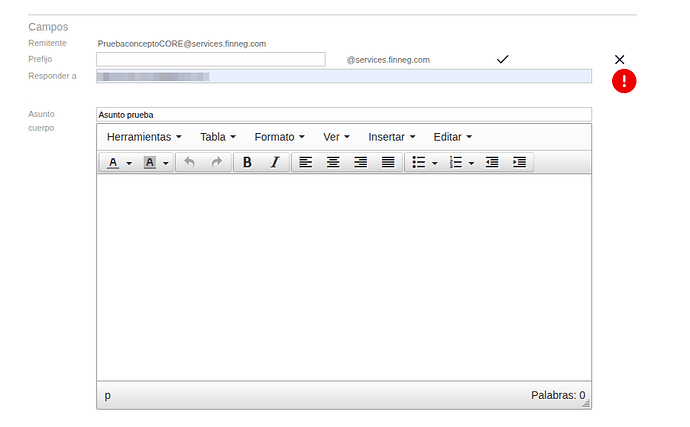Center align the text
The height and width of the screenshot is (427, 690).
pyautogui.click(x=333, y=162)
